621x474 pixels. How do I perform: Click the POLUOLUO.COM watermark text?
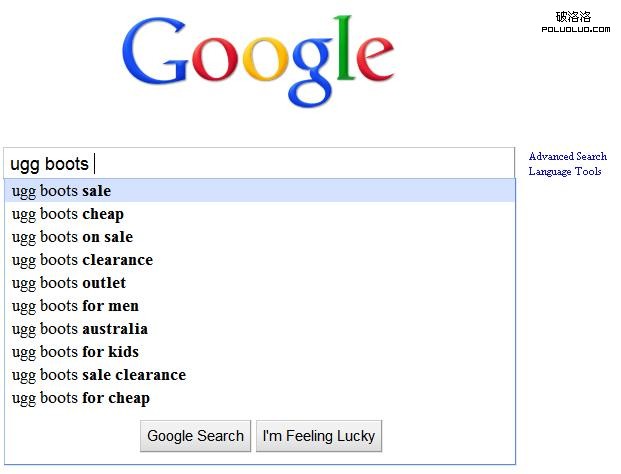pos(575,29)
